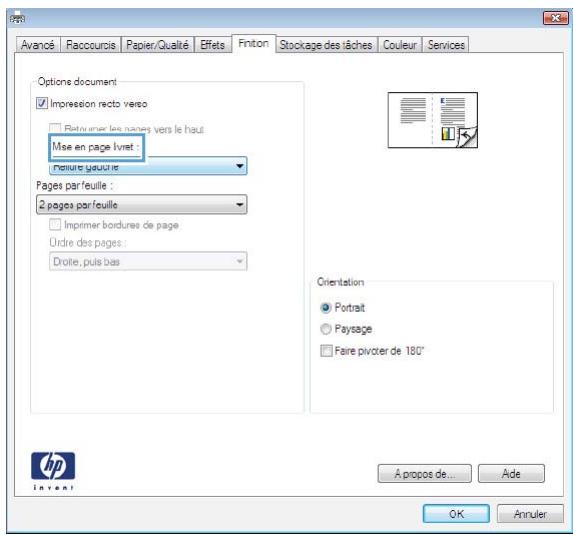The image size is (573, 535).
Task: Click the Aide button
Action: pyautogui.click(x=511, y=474)
